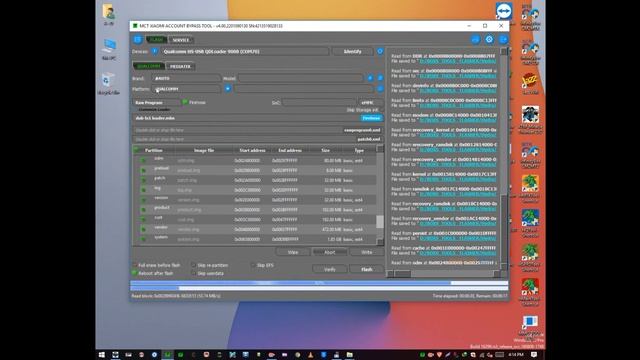Toggle the Firehose checkbox
The width and height of the screenshot is (640, 360).
pyautogui.click(x=184, y=102)
